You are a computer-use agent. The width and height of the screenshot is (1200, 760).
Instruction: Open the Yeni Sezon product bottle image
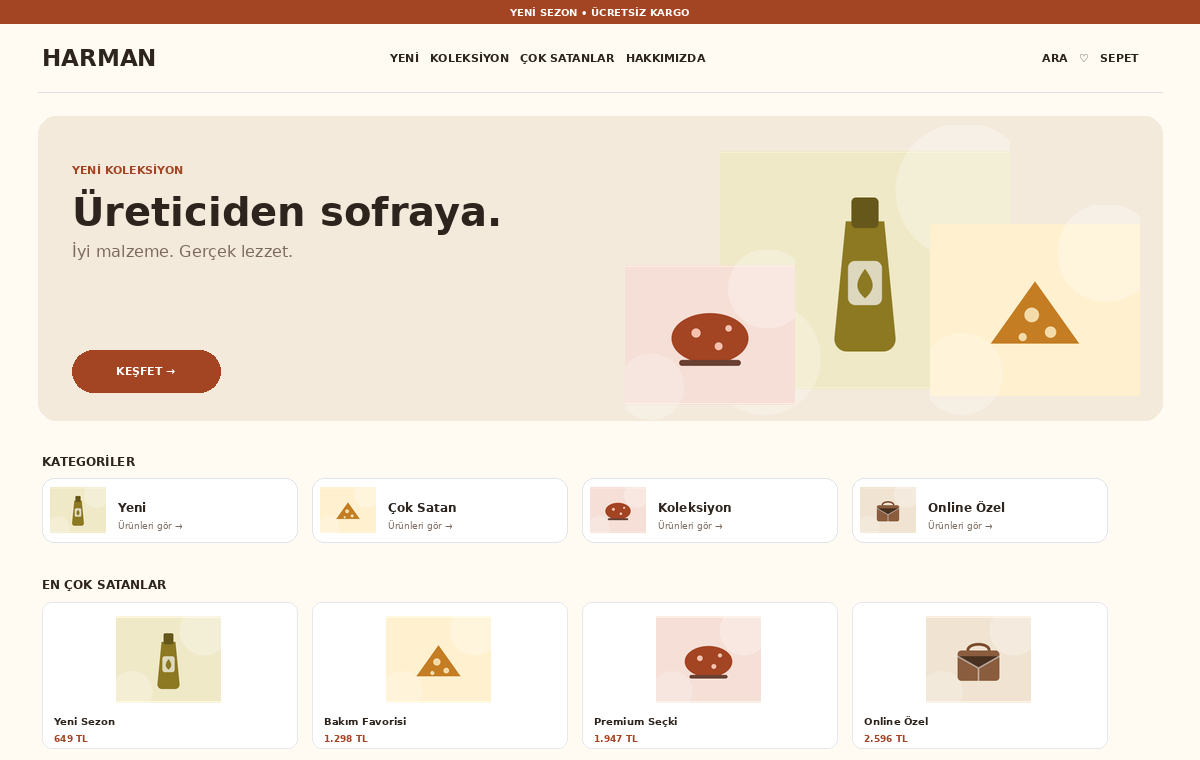click(168, 660)
